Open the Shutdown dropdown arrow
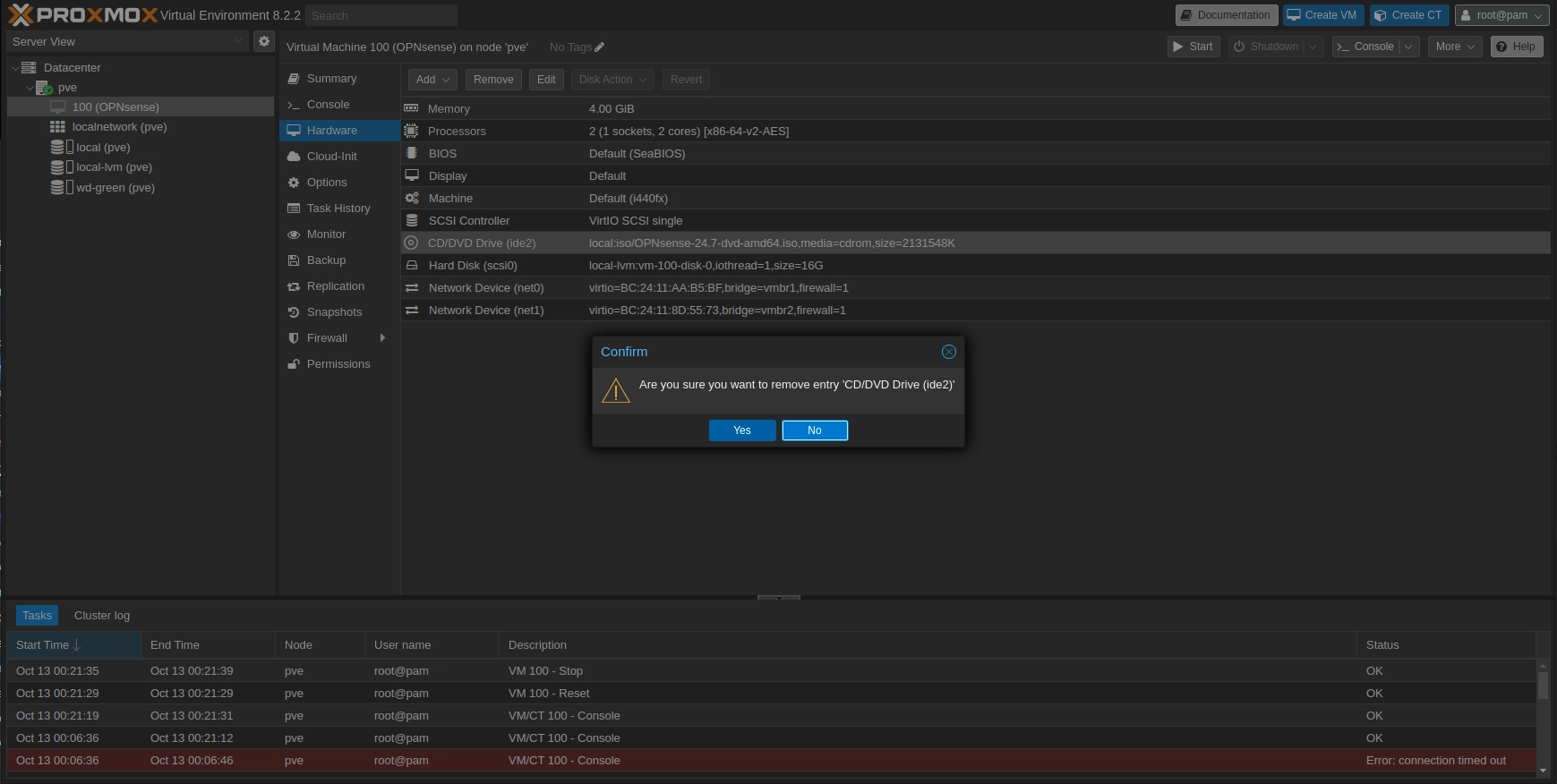 point(1313,47)
